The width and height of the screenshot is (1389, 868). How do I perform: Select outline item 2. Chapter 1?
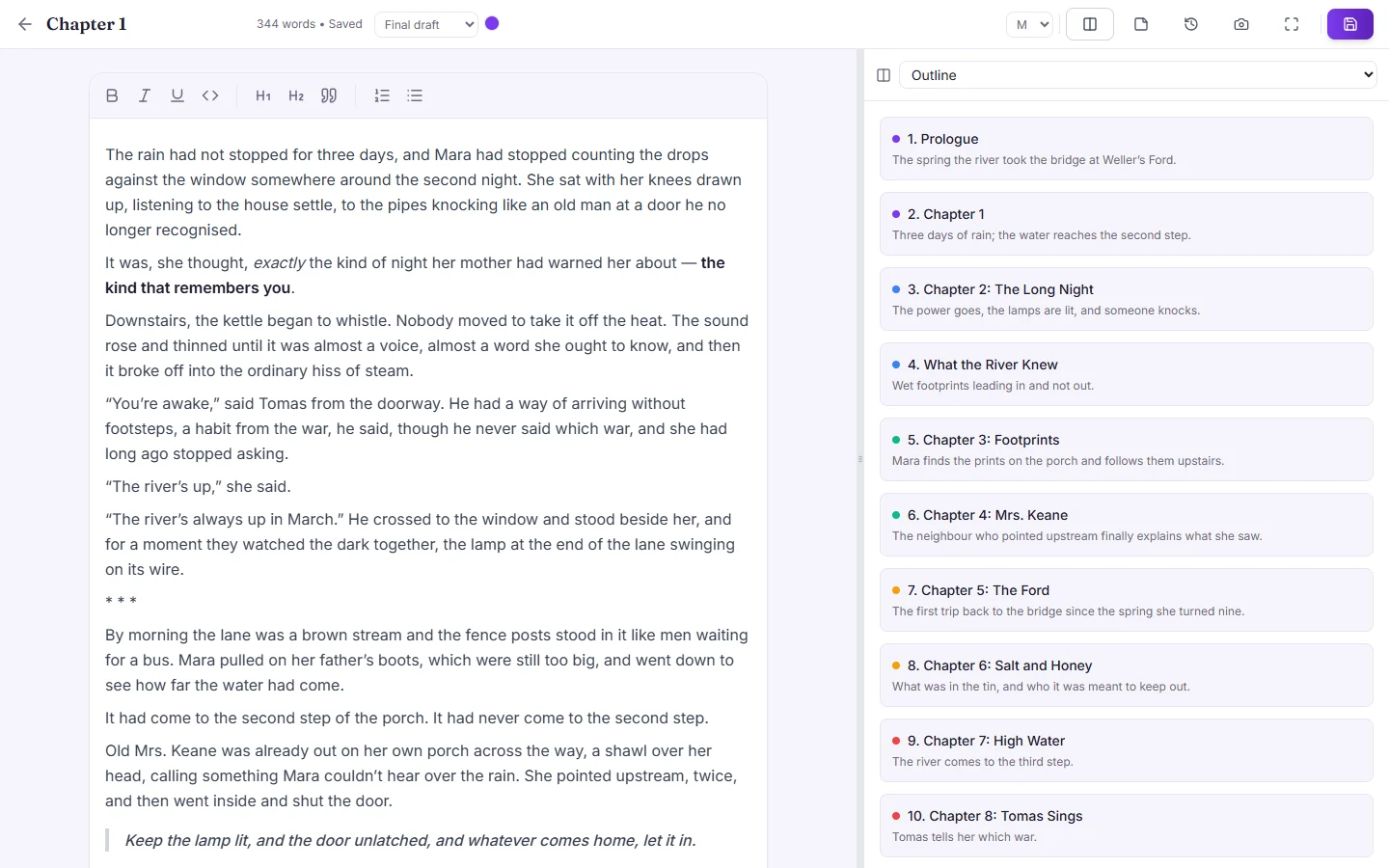click(x=1127, y=224)
